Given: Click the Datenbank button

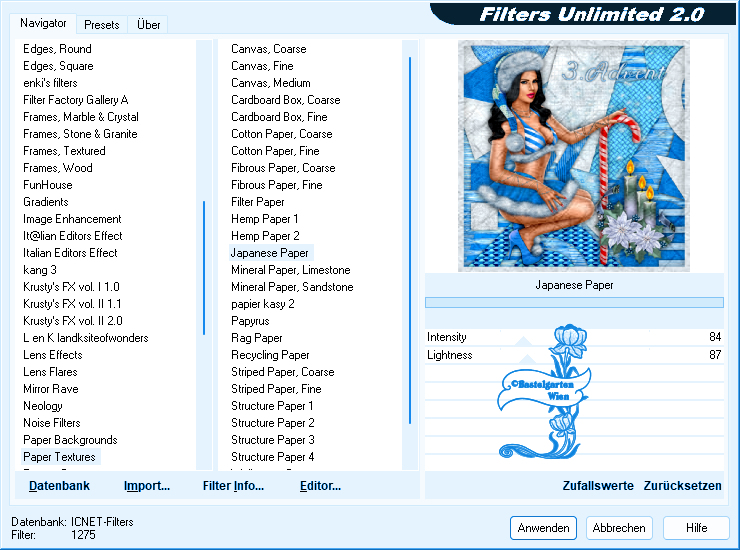Looking at the screenshot, I should pyautogui.click(x=59, y=486).
